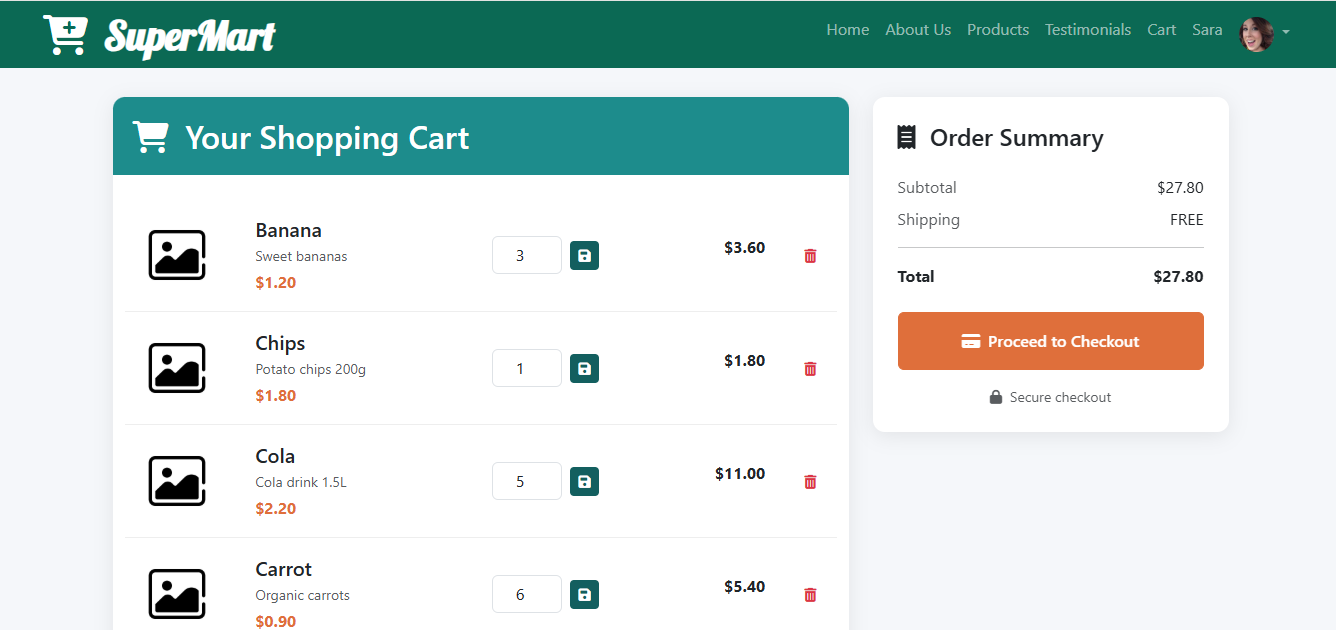Open Cart in the navigation bar
The height and width of the screenshot is (630, 1336).
[1161, 30]
